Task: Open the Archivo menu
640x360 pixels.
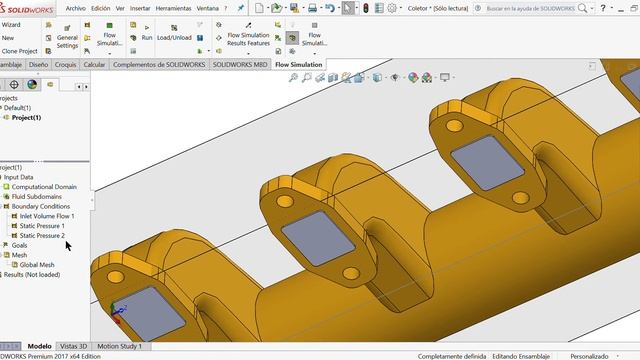Action: 76,8
